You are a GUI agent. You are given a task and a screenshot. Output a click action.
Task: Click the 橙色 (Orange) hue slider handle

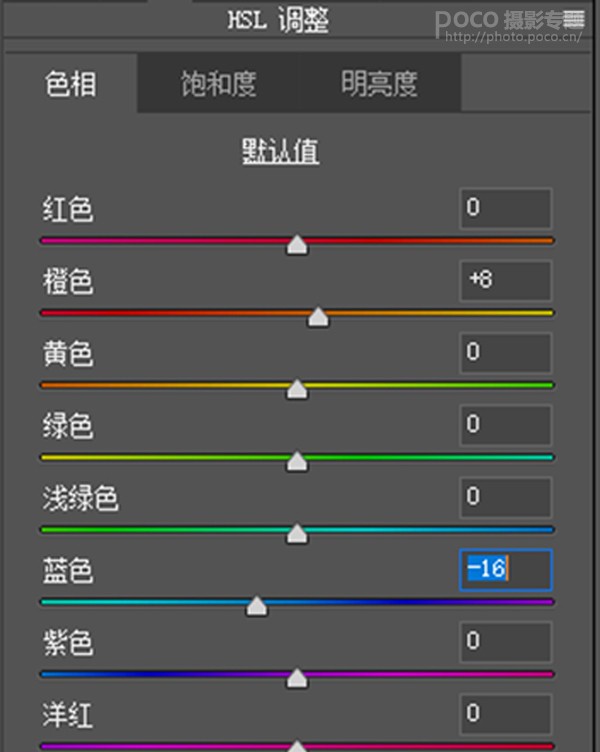[318, 318]
